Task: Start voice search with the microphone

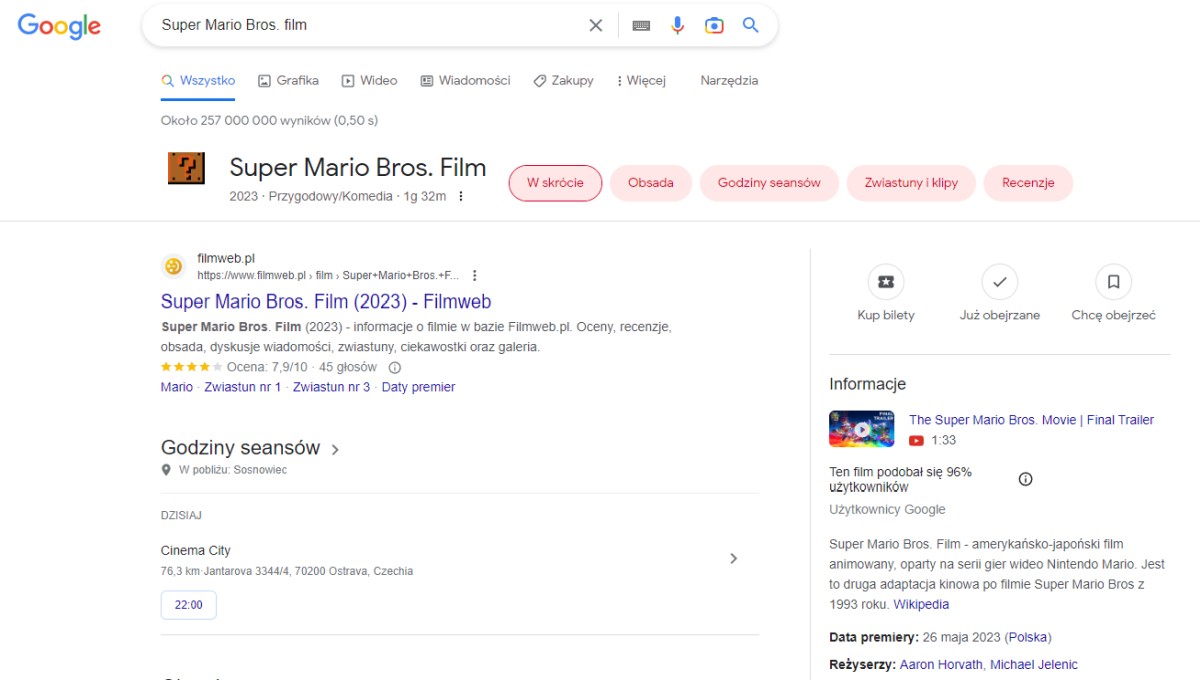Action: pyautogui.click(x=677, y=25)
